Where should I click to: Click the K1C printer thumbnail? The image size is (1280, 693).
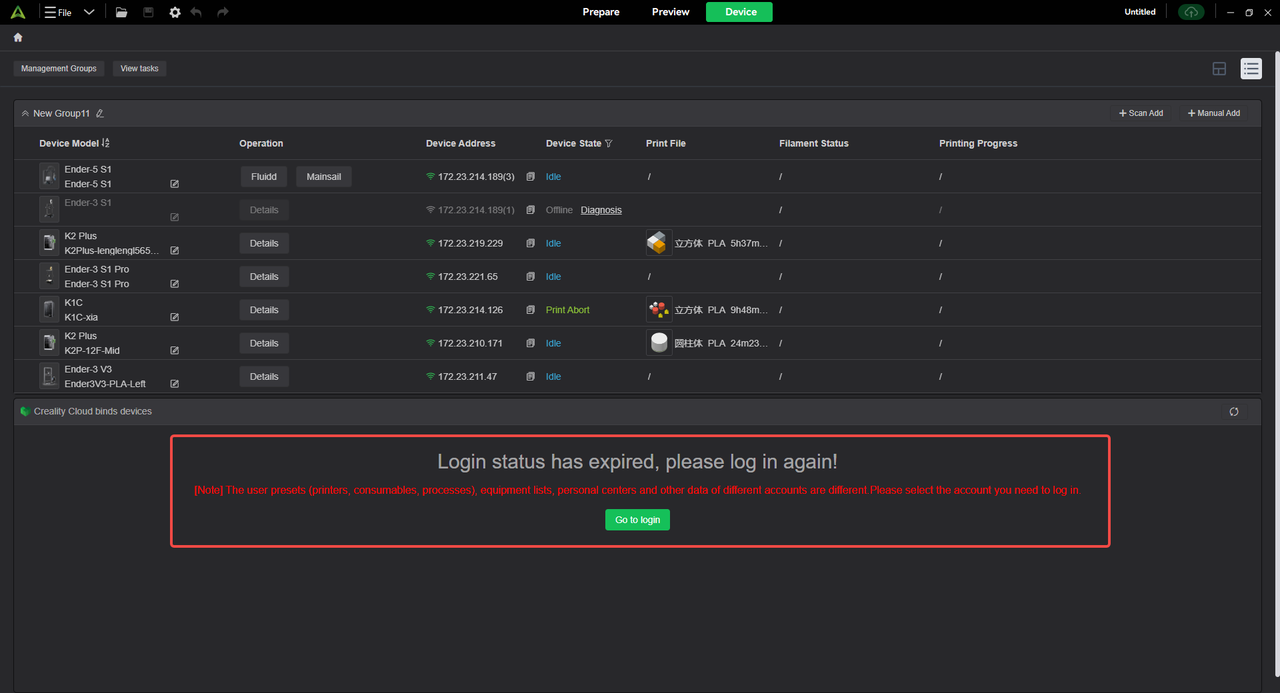49,310
